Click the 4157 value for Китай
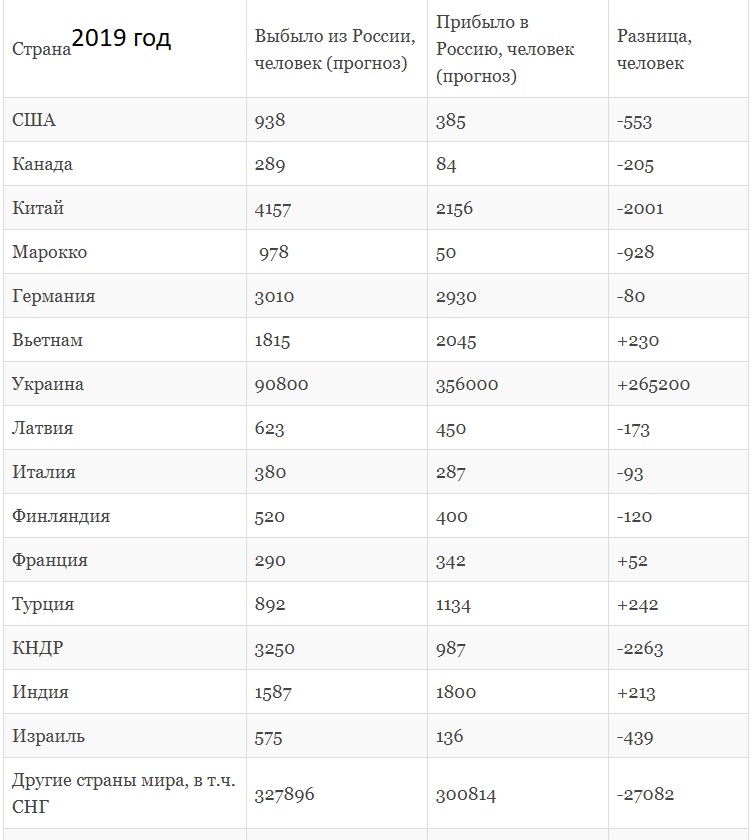Screen dimensions: 752x840 (x=273, y=208)
